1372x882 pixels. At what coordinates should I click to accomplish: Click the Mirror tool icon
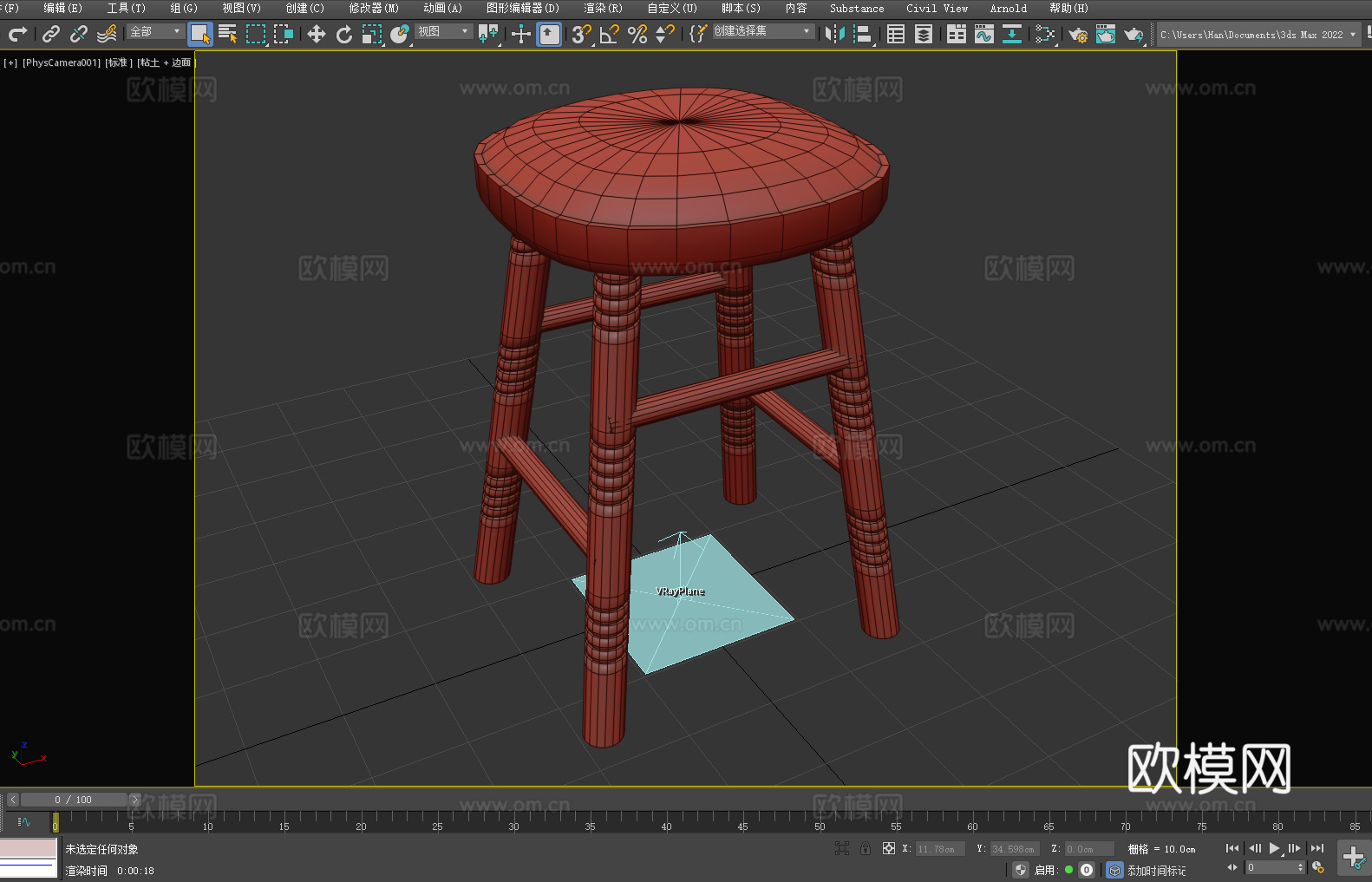pos(835,34)
